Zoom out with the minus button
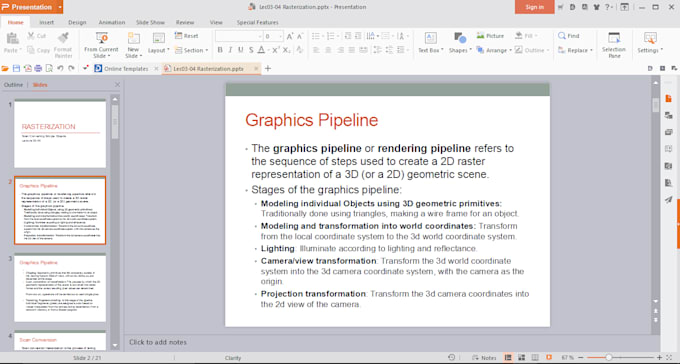This screenshot has height=364, width=680. pyautogui.click(x=581, y=357)
